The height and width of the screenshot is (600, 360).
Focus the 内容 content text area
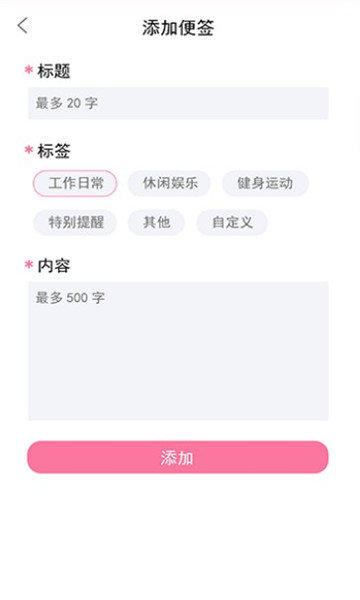coord(178,351)
